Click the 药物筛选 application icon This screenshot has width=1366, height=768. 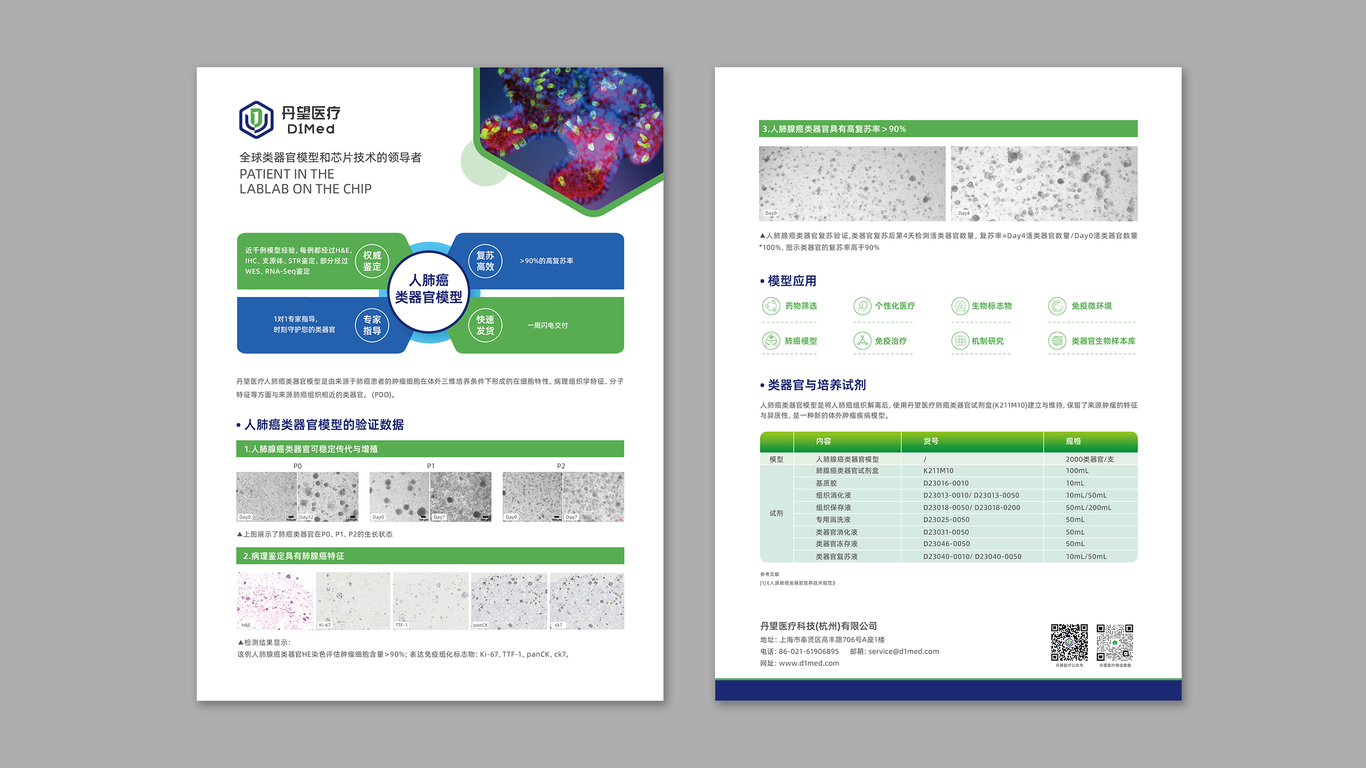click(771, 306)
